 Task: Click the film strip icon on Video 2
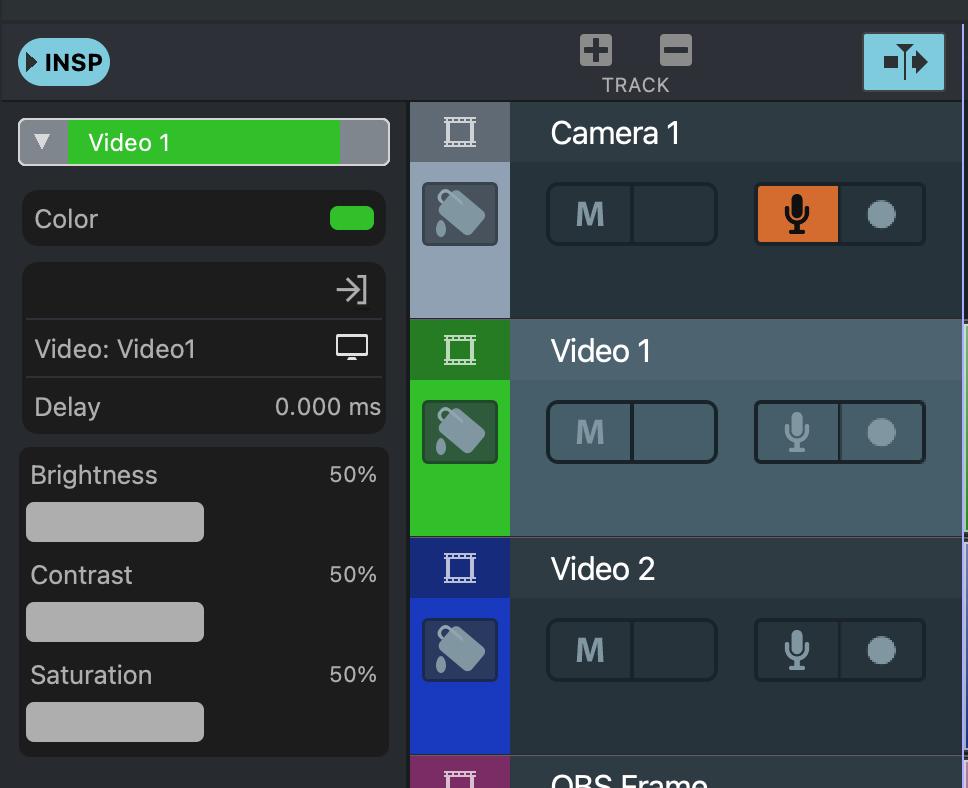point(460,568)
